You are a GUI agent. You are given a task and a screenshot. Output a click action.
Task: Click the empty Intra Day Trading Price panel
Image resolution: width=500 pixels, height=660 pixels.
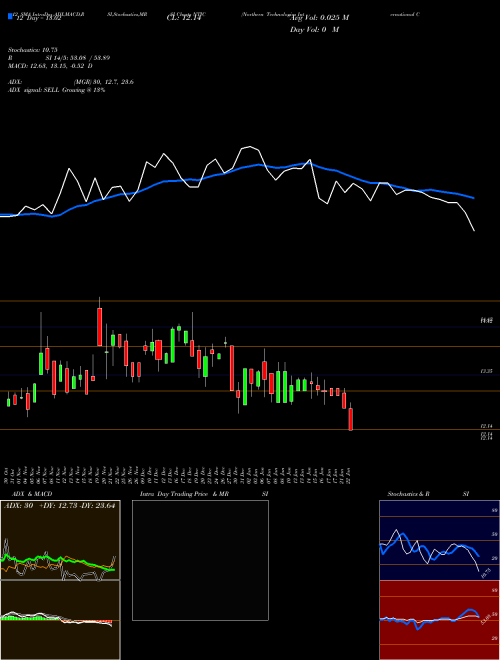[200, 560]
